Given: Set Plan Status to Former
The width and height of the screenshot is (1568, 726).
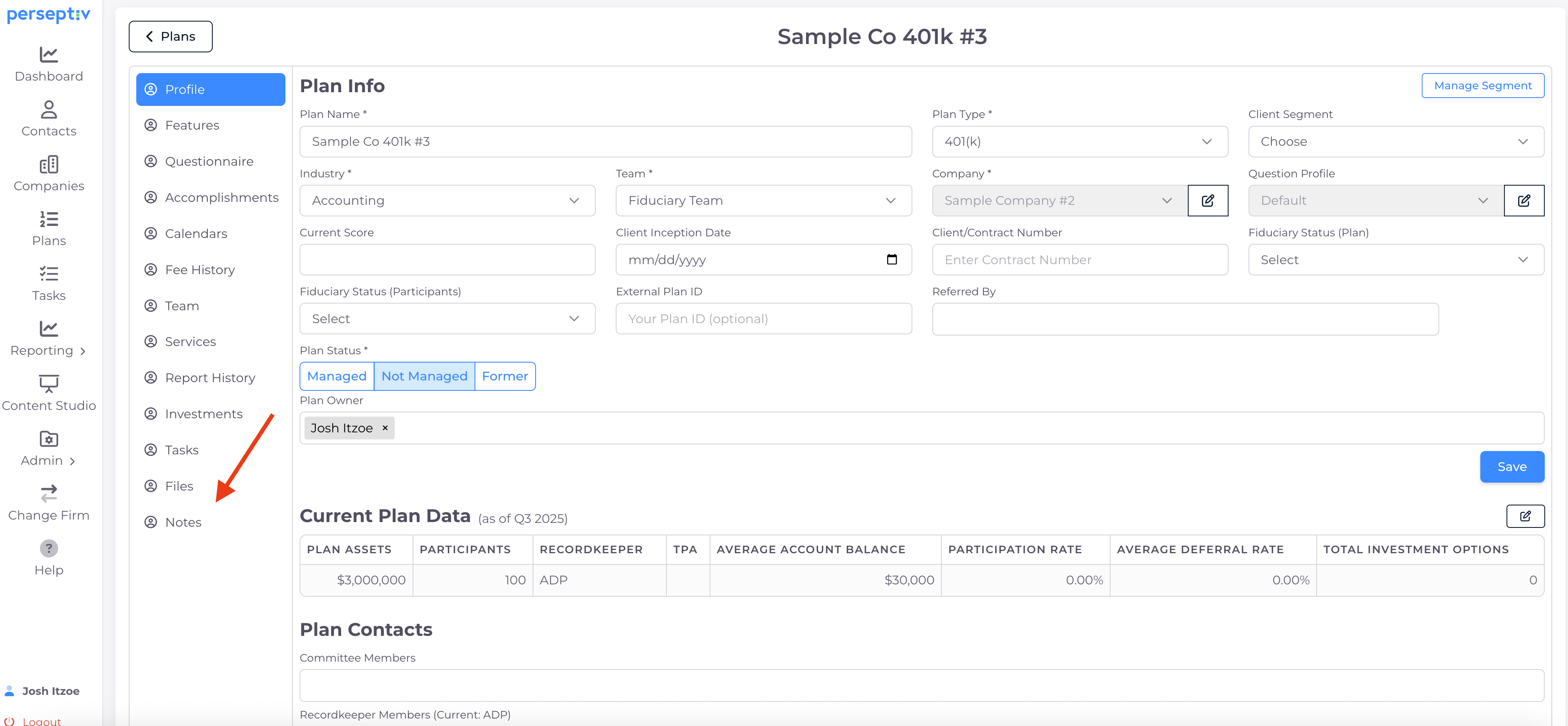Looking at the screenshot, I should 505,376.
